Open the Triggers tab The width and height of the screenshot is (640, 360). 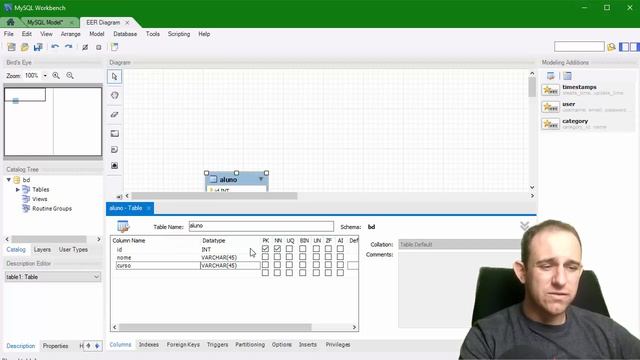click(x=218, y=344)
